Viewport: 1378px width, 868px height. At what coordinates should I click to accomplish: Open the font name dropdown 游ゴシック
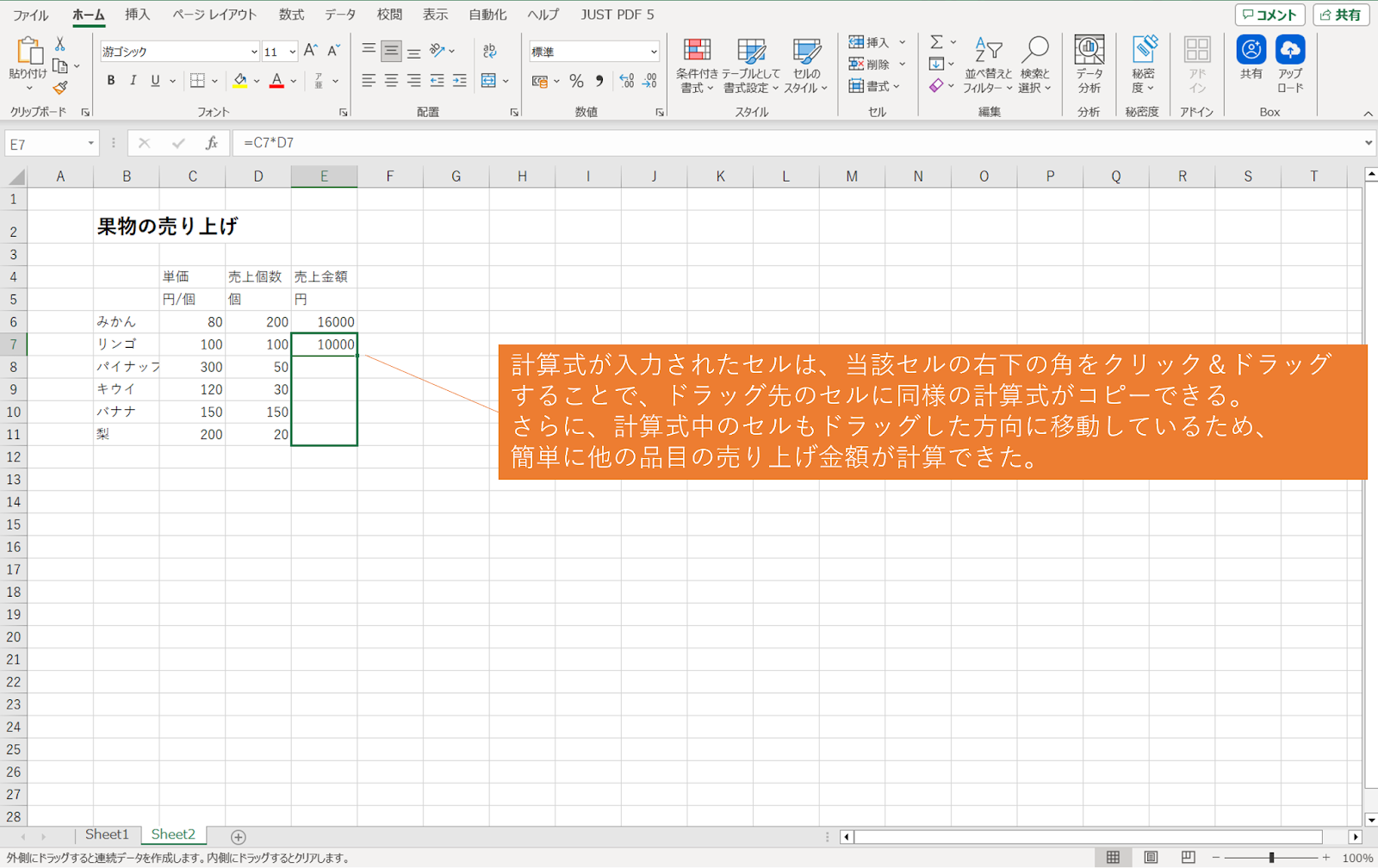(254, 52)
